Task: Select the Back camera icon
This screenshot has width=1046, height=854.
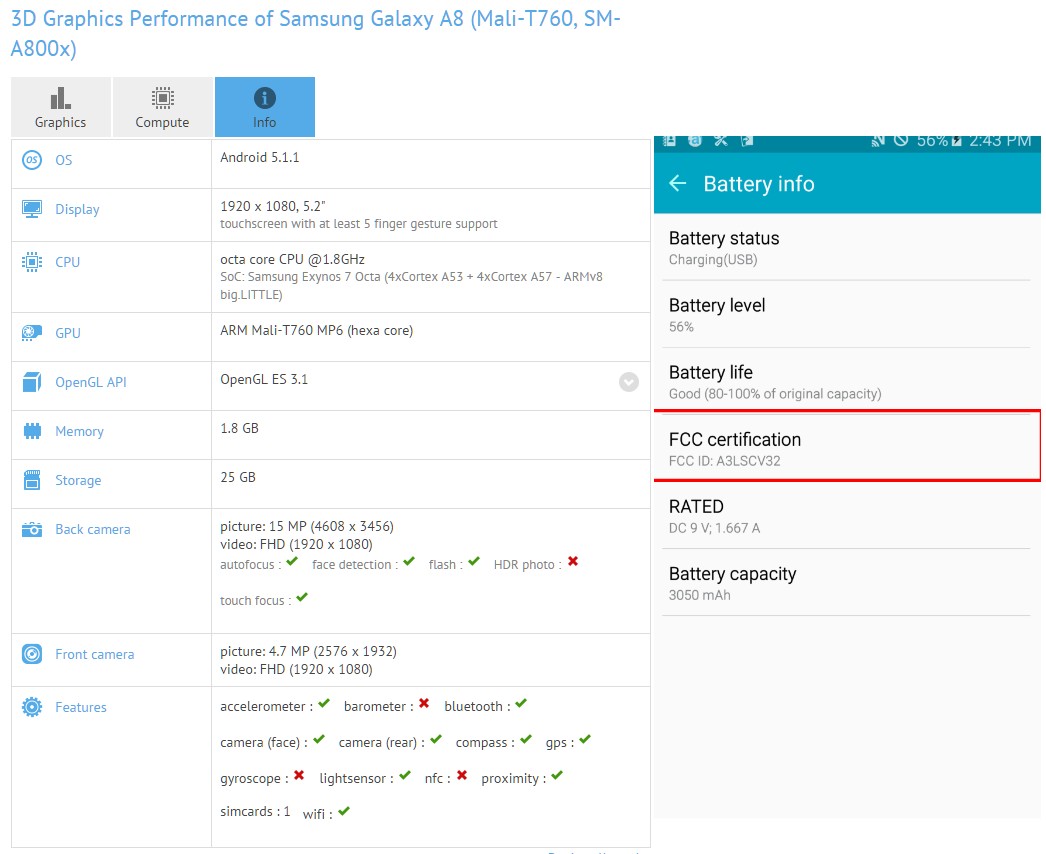Action: pos(31,529)
